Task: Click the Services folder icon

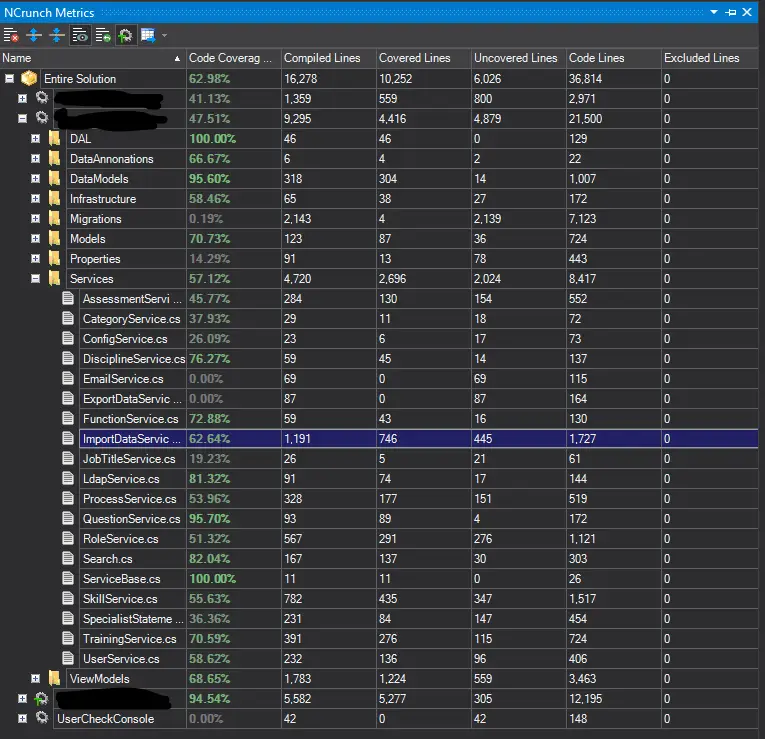Action: (x=55, y=279)
